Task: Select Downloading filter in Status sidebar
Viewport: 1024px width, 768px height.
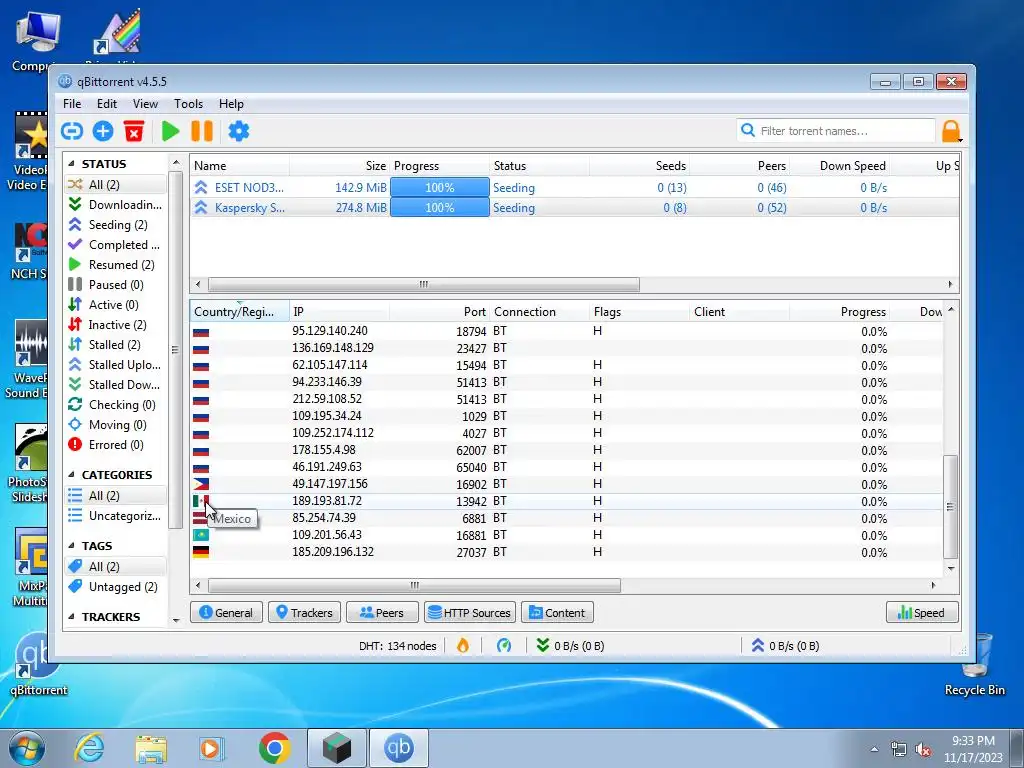Action: (x=116, y=204)
